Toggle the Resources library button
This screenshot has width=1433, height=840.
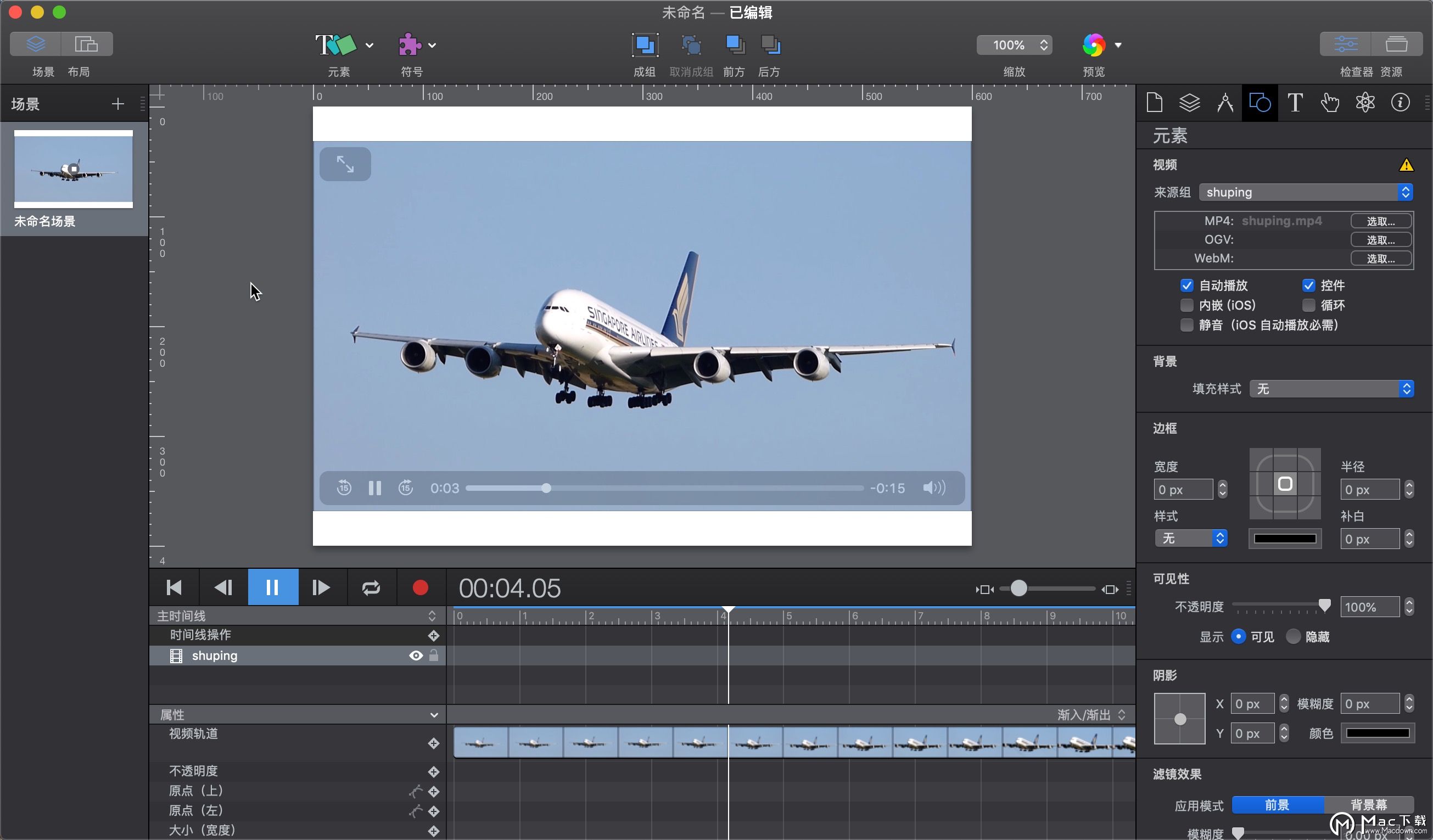[1397, 44]
